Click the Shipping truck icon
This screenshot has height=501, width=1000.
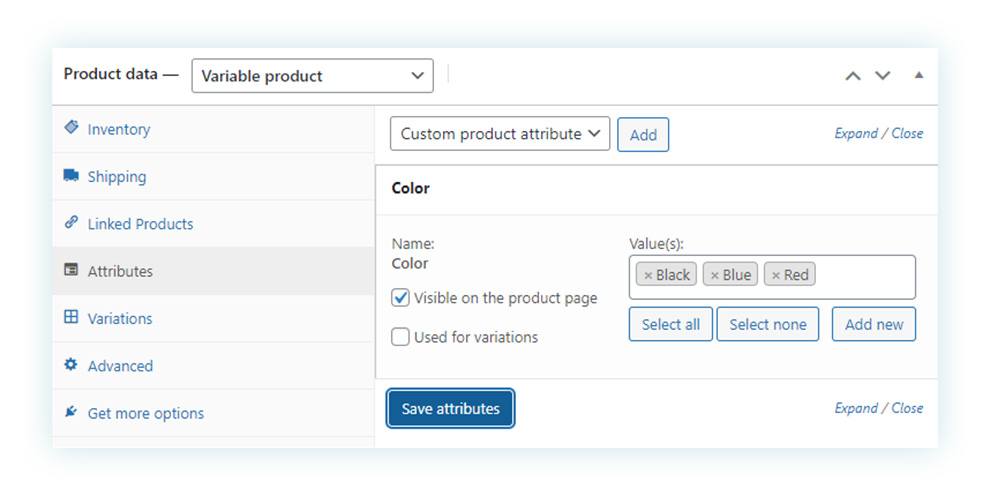click(71, 175)
